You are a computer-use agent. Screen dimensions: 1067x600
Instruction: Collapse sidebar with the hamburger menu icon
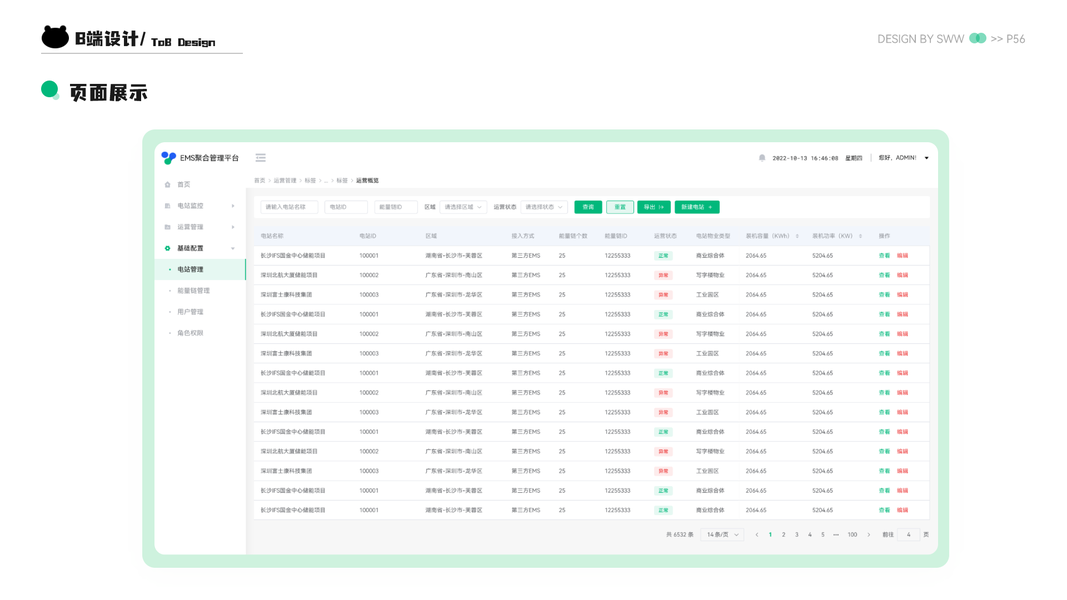tap(261, 158)
